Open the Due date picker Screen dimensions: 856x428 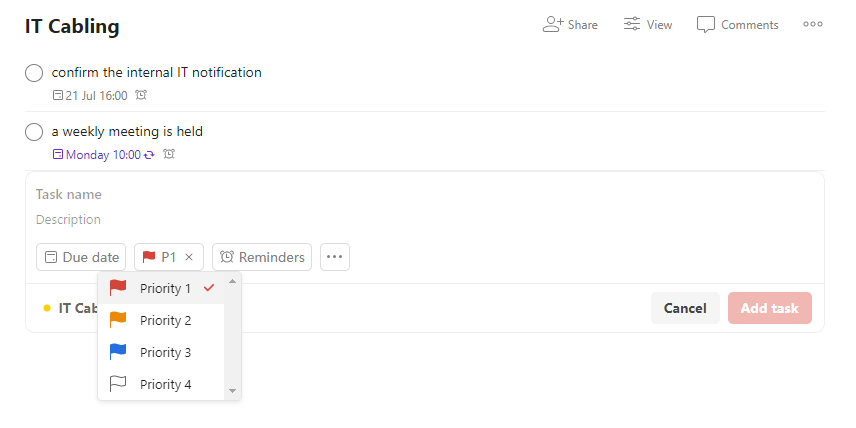tap(81, 257)
